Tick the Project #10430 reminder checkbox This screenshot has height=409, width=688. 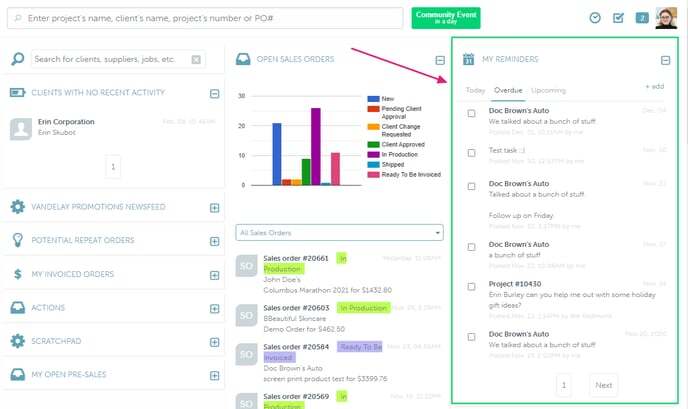[x=472, y=285]
